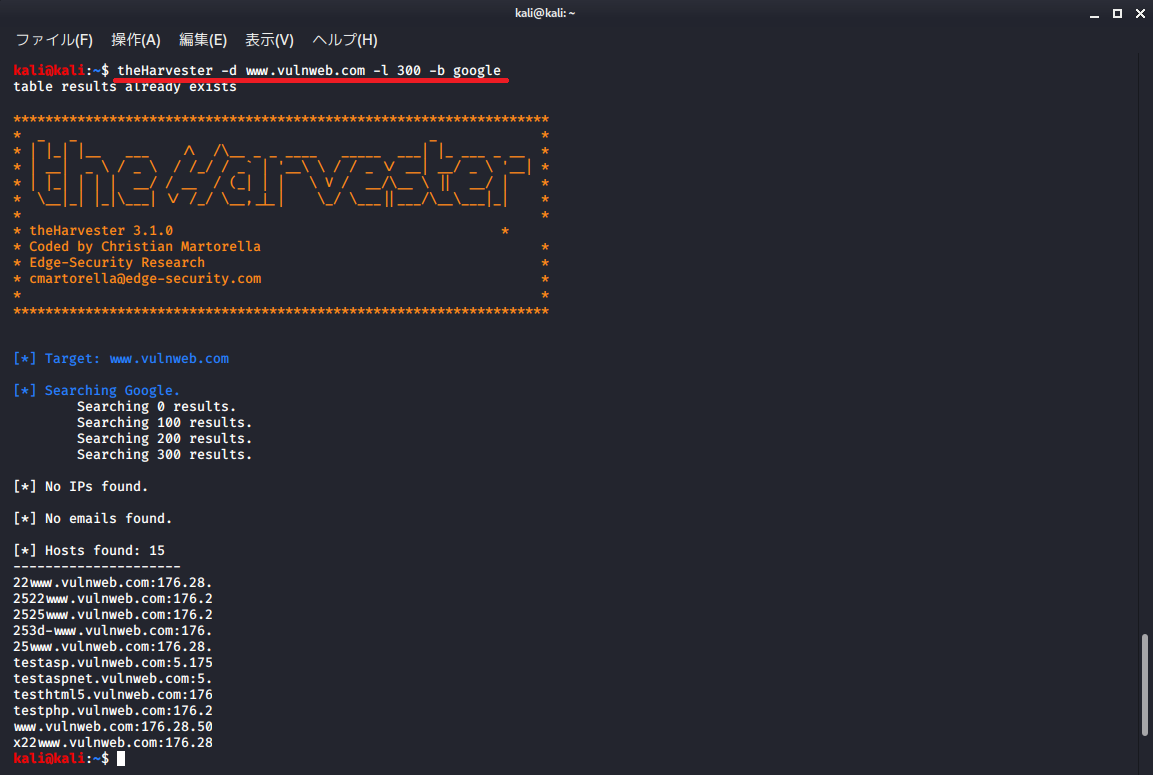Click the 'Searching 100 results.' line
This screenshot has width=1153, height=775.
165,423
